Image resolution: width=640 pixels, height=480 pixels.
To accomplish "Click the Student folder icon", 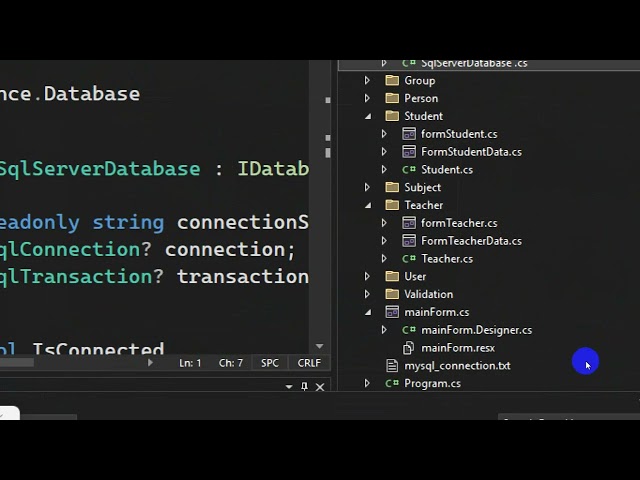I will coord(392,116).
